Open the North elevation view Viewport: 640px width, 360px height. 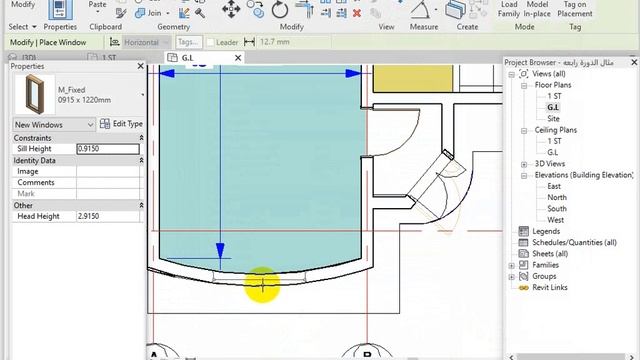point(557,198)
